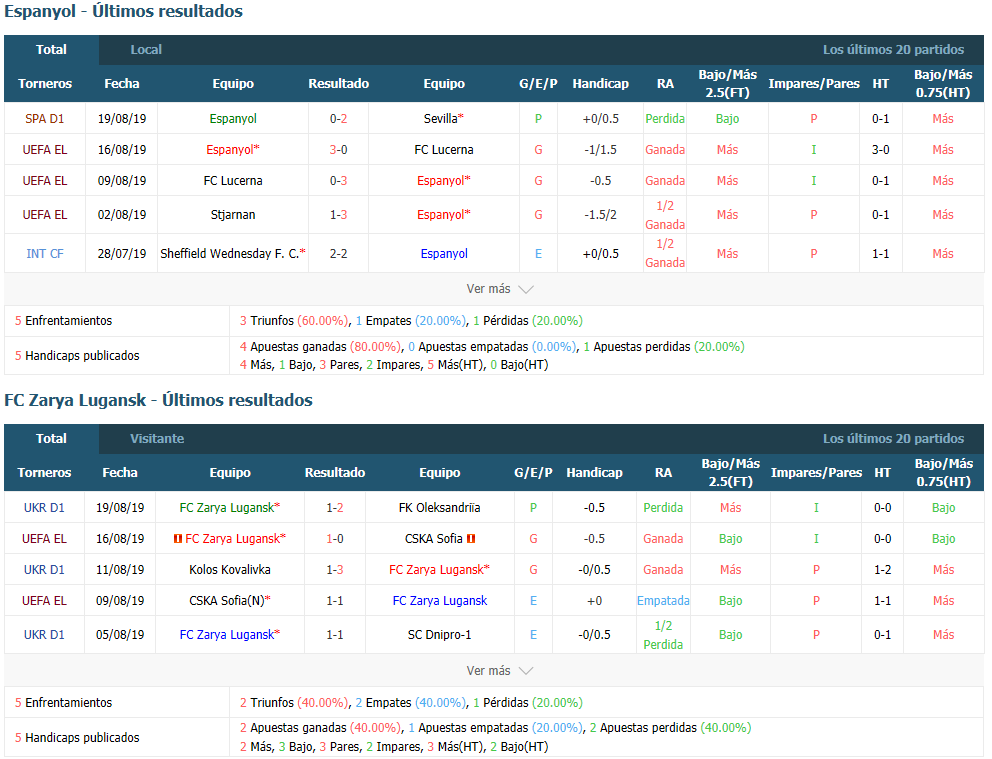The height and width of the screenshot is (759, 992).
Task: Select the Total tab in the Espanyol section
Action: click(51, 50)
